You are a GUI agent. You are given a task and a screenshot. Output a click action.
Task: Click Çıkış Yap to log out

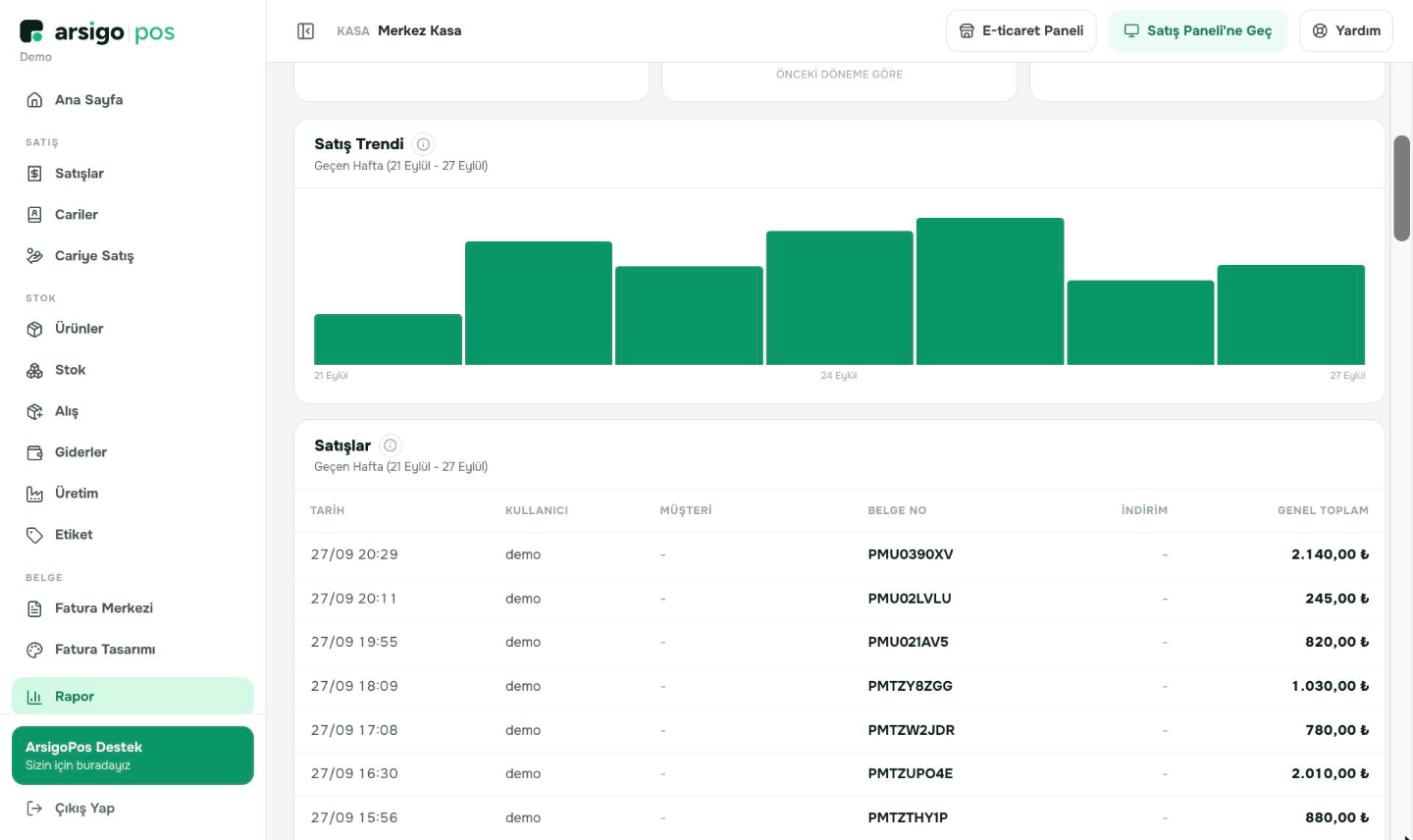click(133, 808)
